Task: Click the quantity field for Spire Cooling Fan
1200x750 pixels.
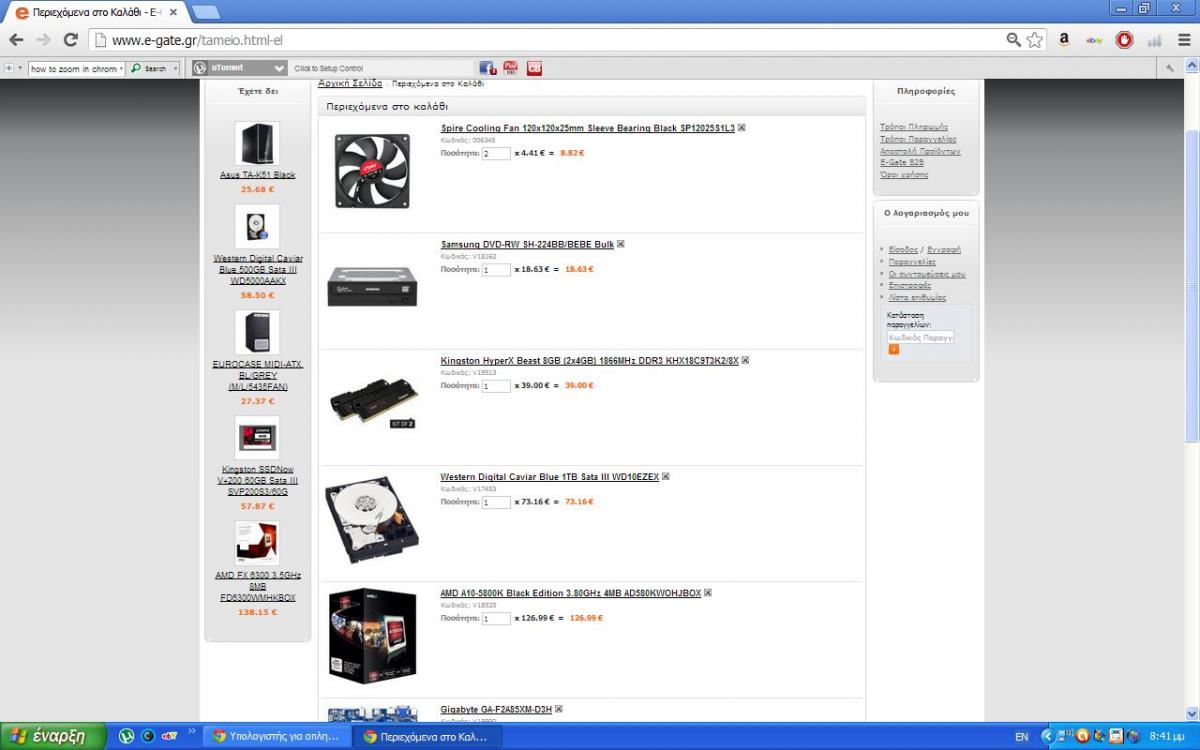Action: coord(496,153)
